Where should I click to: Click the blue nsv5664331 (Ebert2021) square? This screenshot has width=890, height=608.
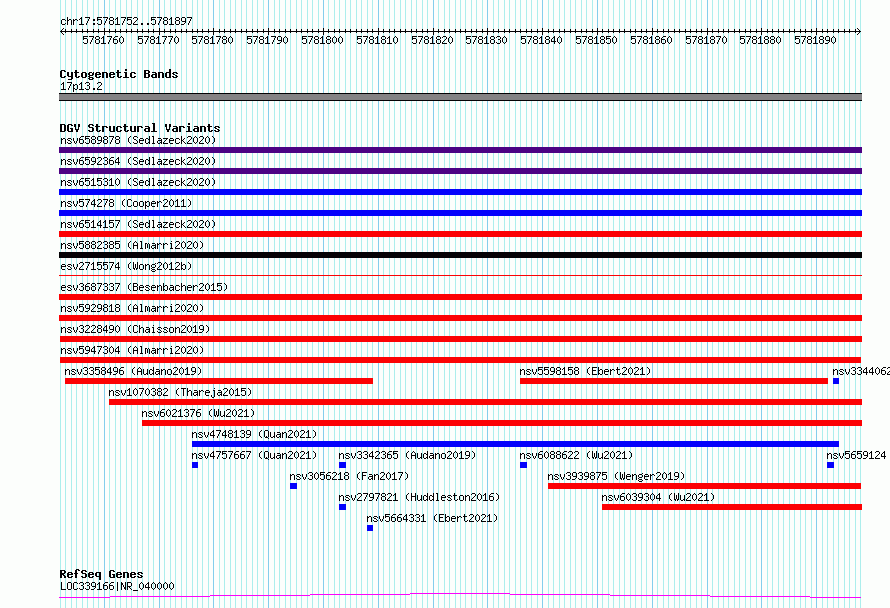370,528
